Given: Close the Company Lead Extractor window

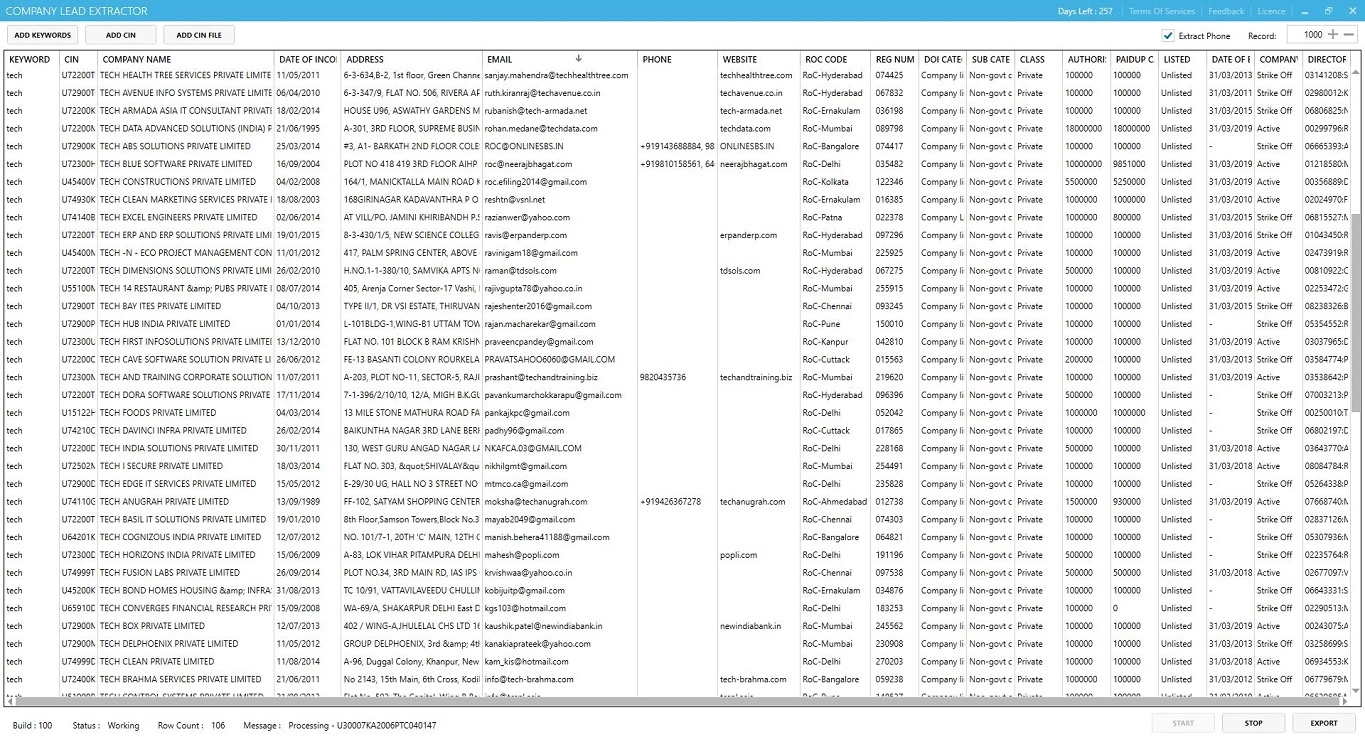Looking at the screenshot, I should pyautogui.click(x=1351, y=11).
